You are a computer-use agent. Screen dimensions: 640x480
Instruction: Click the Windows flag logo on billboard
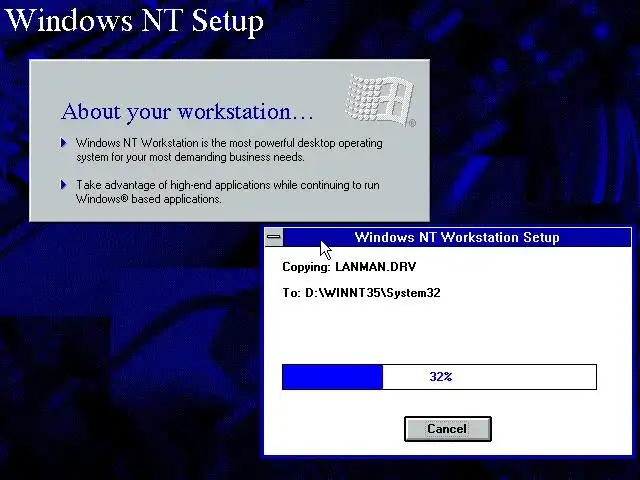(x=379, y=99)
